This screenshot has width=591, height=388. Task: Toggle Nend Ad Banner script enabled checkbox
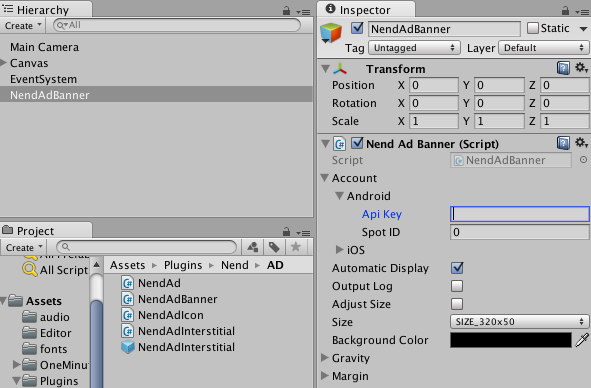point(357,143)
